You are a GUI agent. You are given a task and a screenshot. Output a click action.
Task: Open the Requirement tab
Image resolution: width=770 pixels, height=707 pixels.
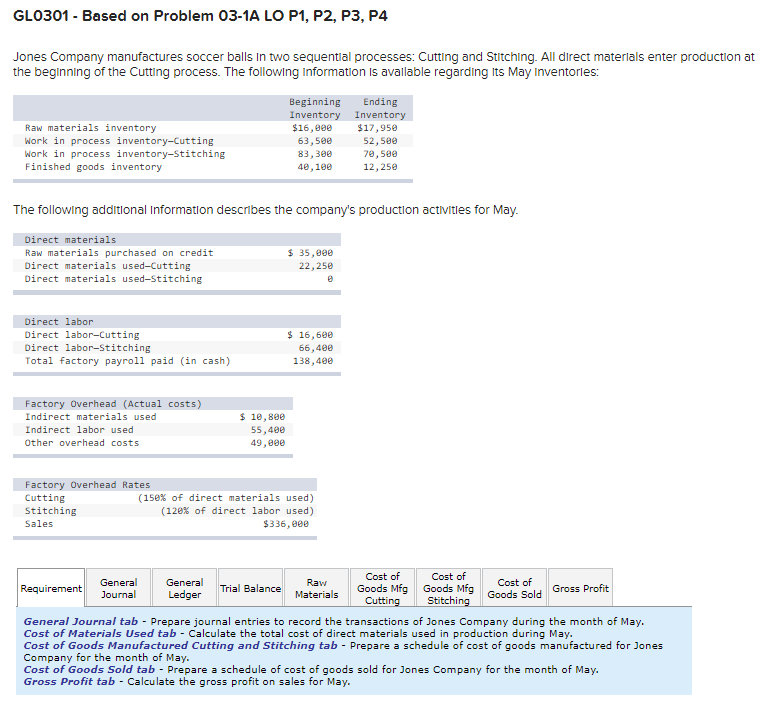(x=51, y=588)
